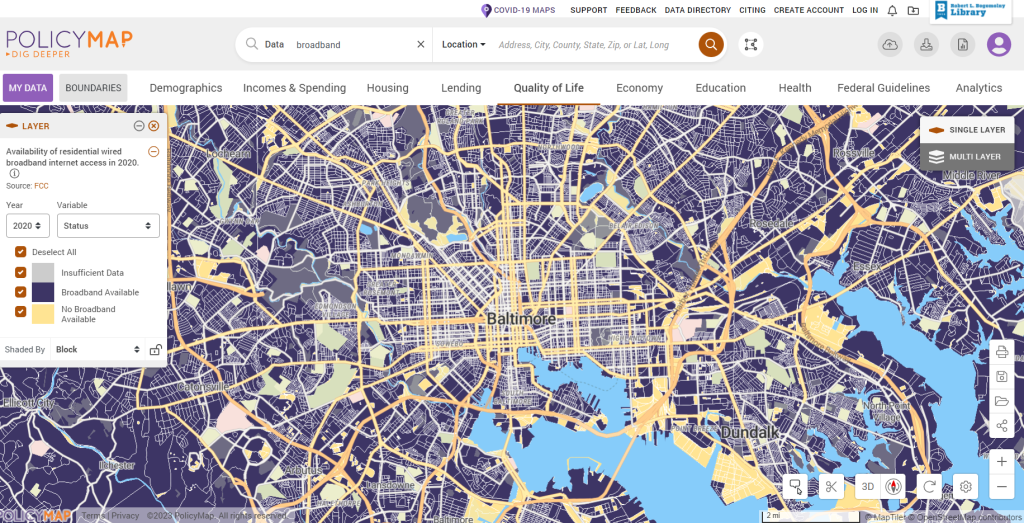
Task: Open the Health menu
Action: 795,88
